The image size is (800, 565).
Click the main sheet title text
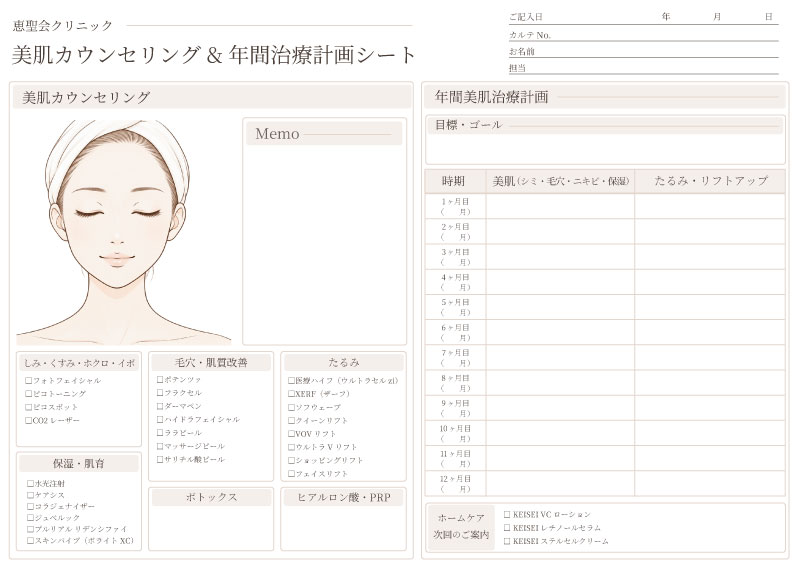coord(213,55)
